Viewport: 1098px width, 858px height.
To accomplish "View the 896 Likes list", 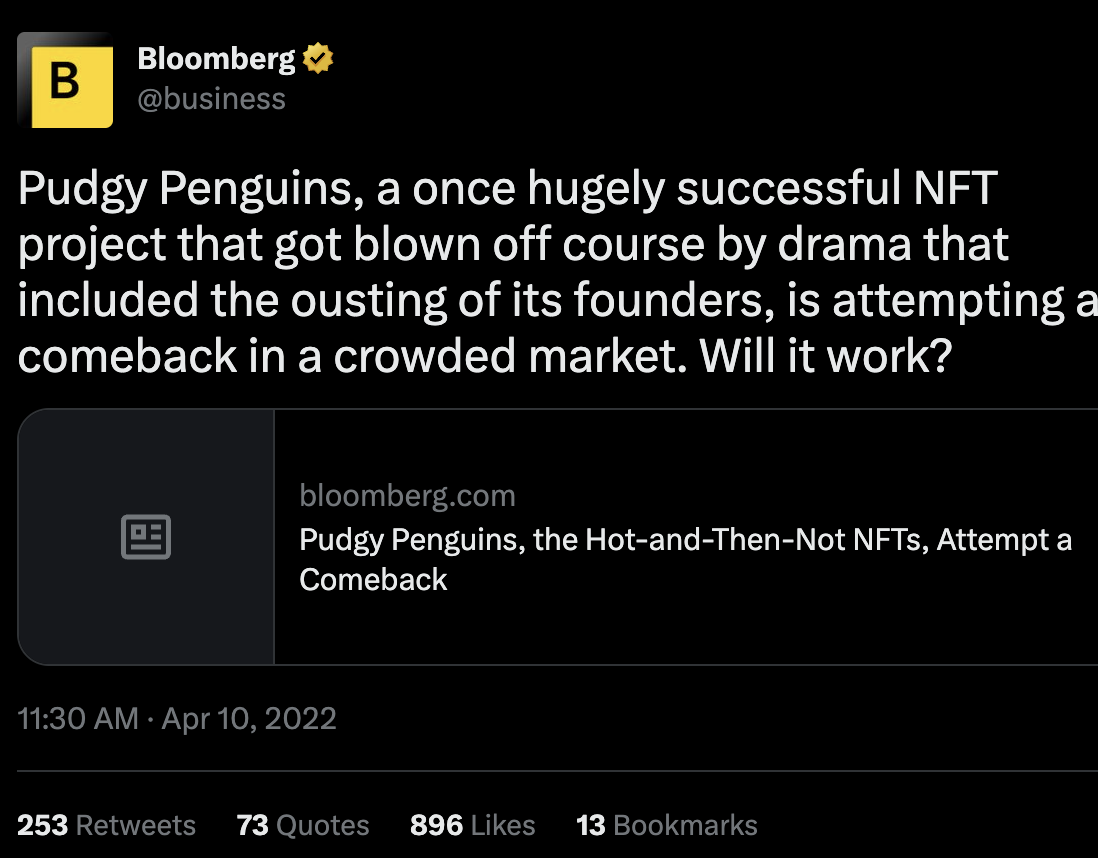I will click(472, 825).
